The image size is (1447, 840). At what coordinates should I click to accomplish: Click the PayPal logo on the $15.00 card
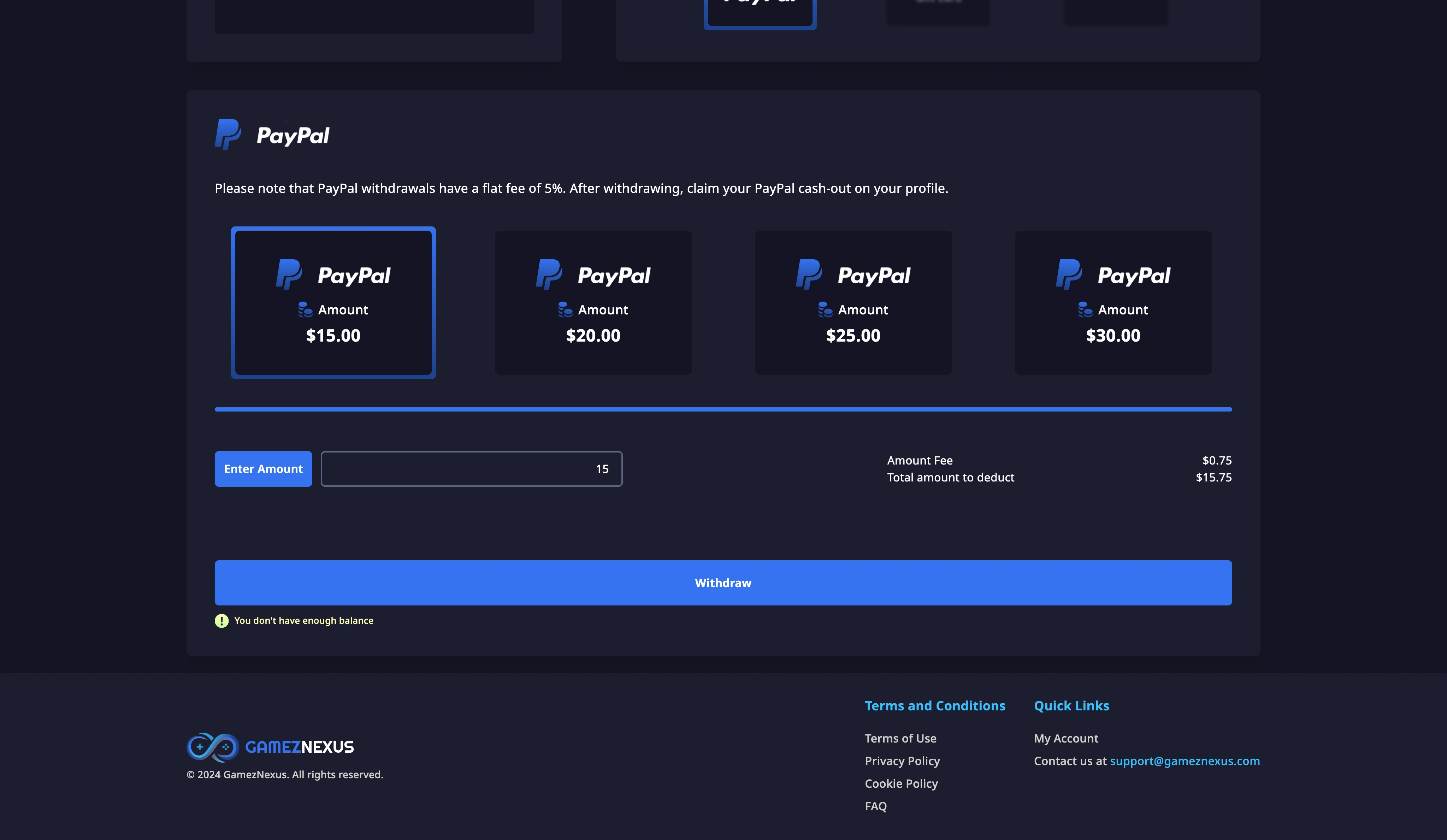click(x=333, y=274)
